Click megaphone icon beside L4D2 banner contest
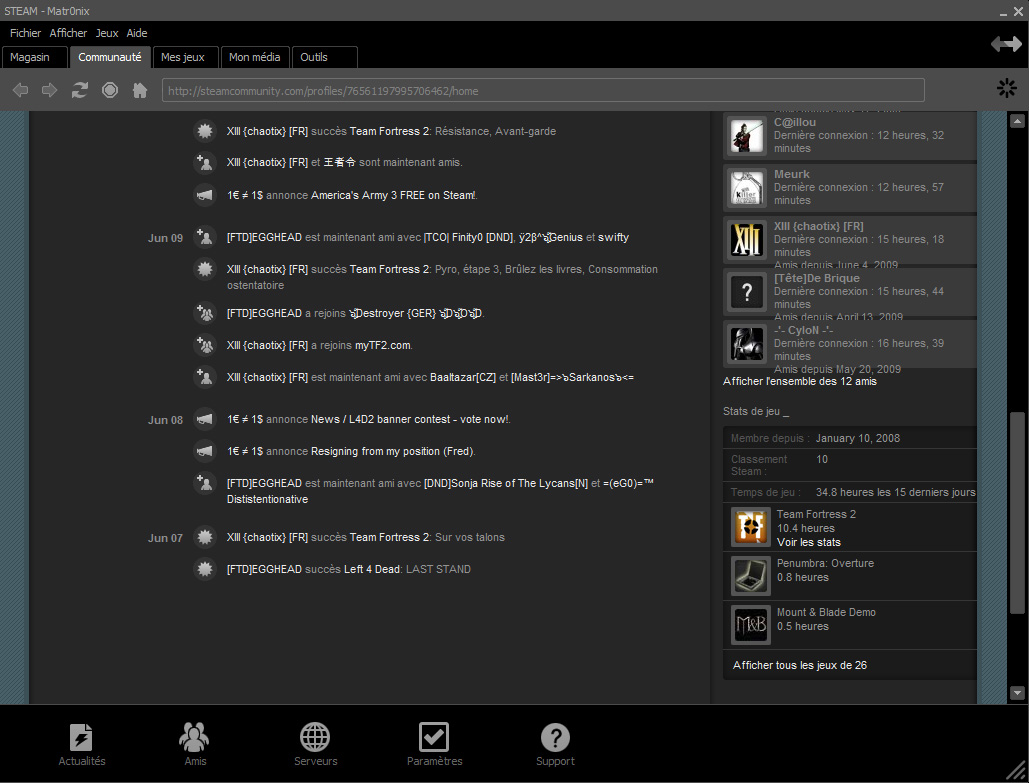The image size is (1029, 783). click(x=205, y=419)
